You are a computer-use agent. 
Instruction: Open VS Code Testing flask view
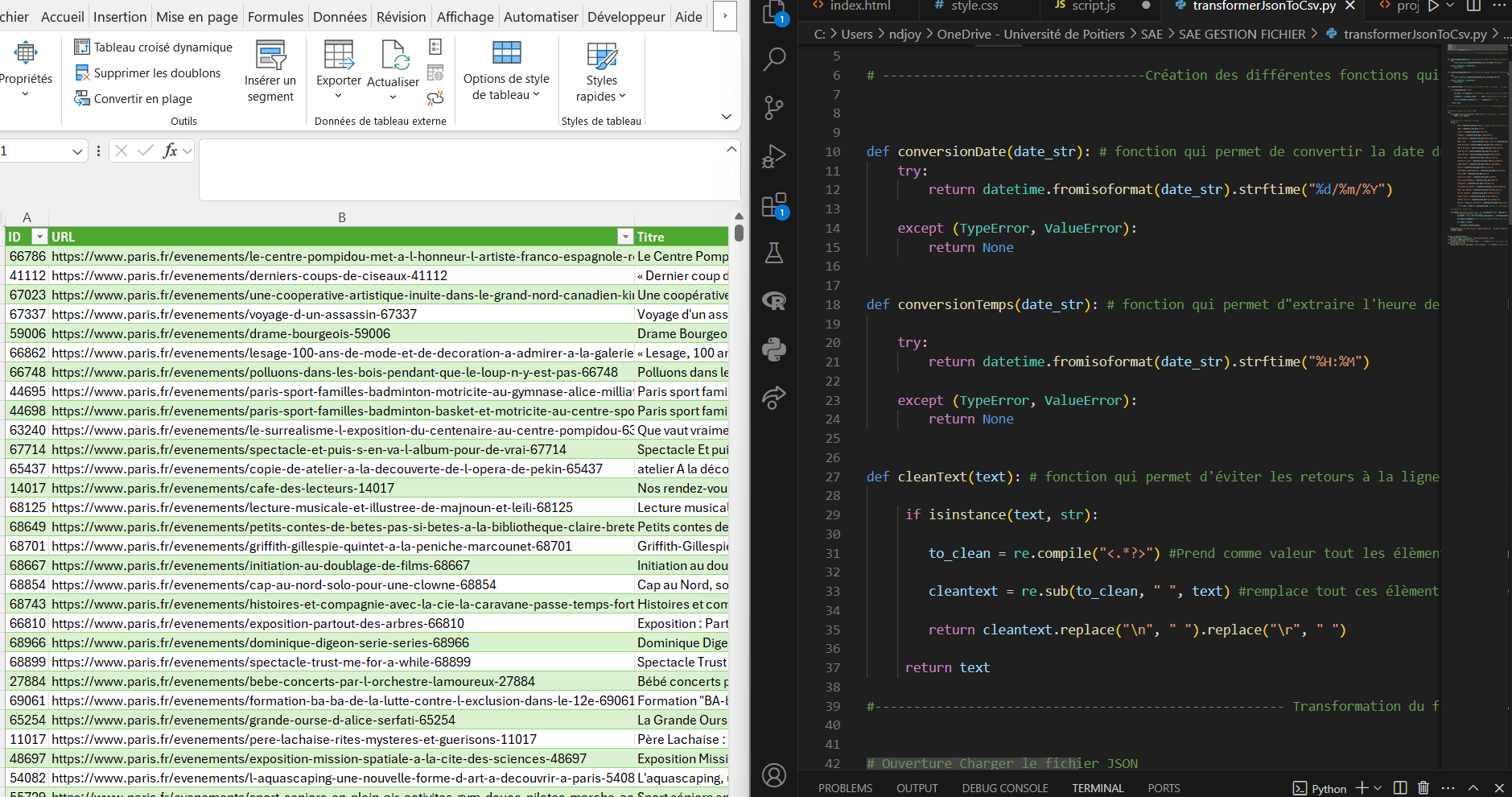(774, 253)
